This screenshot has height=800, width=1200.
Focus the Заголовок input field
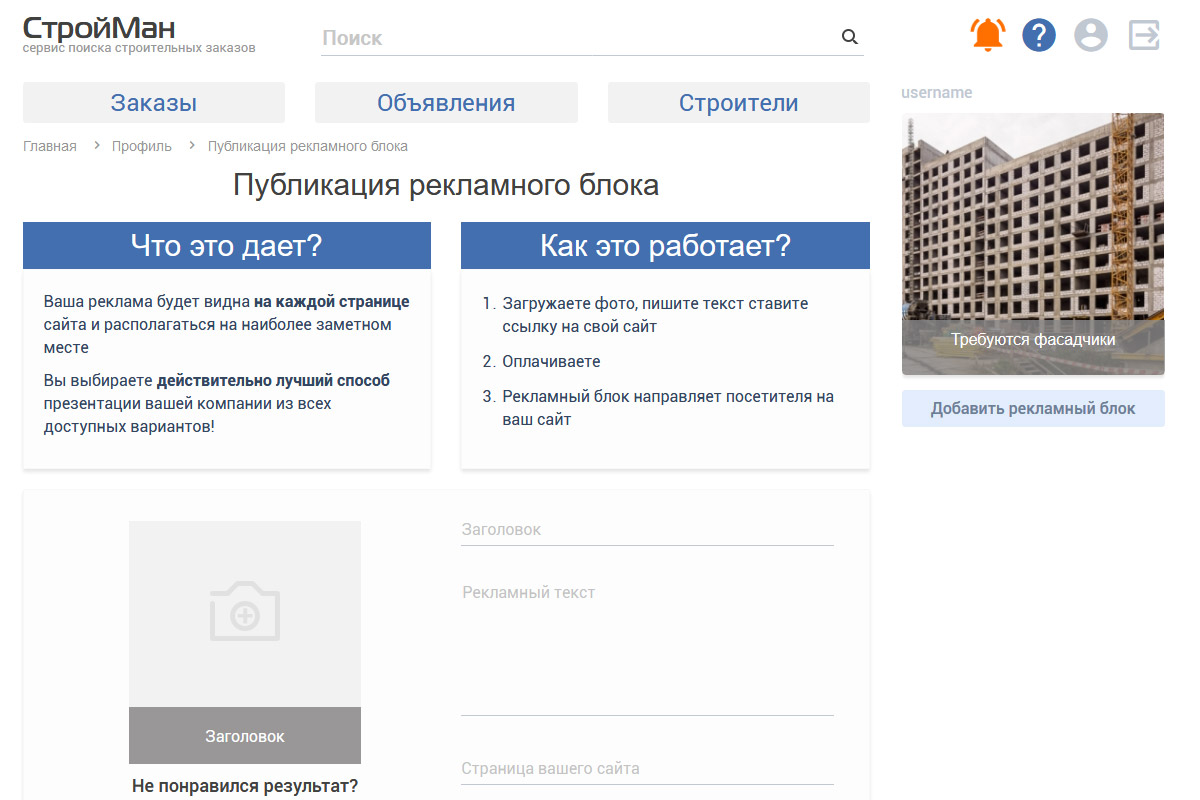647,530
